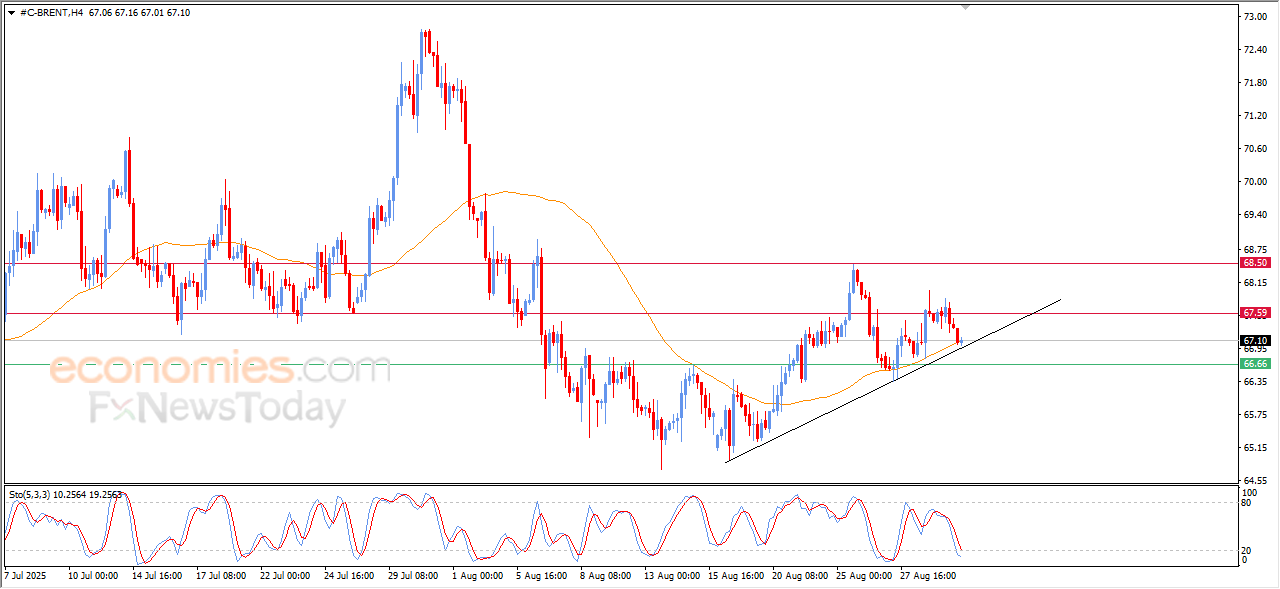Open the chart menu arrow beside #C-BRENT,H4
This screenshot has width=1280, height=589.
point(12,12)
